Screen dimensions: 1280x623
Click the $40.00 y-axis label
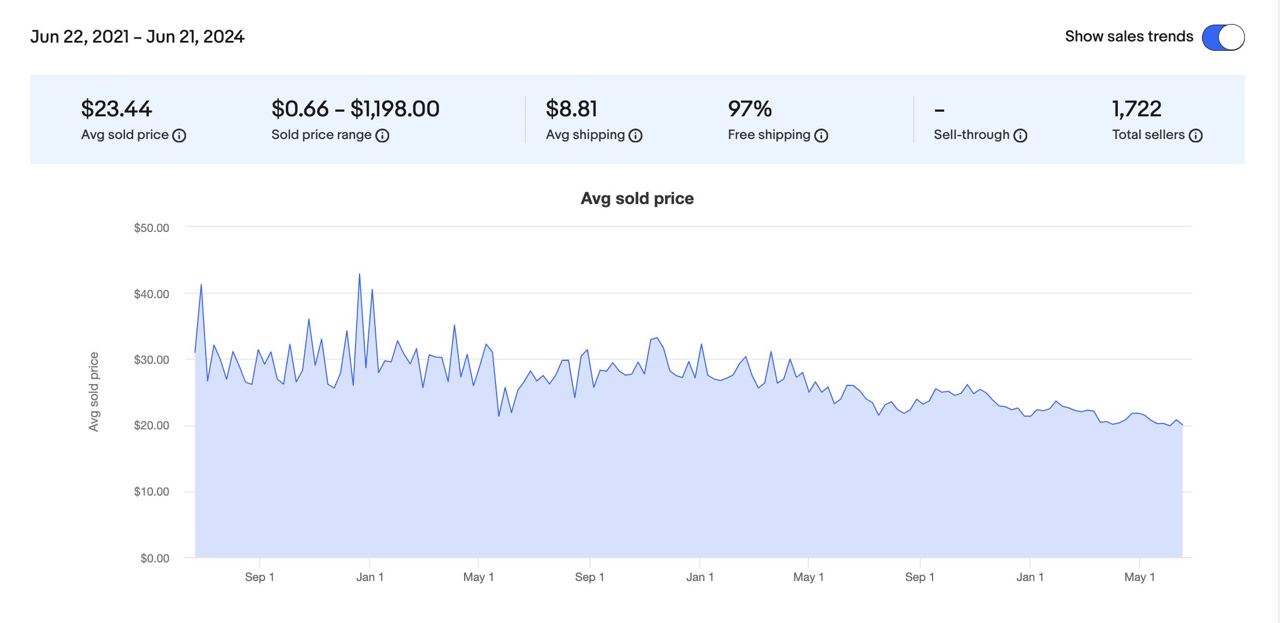[151, 294]
